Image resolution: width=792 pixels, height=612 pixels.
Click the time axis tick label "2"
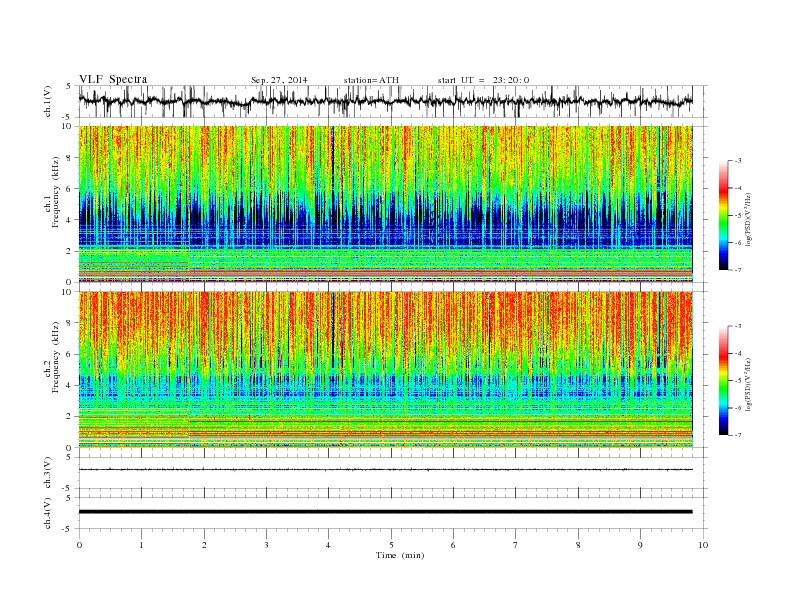204,545
